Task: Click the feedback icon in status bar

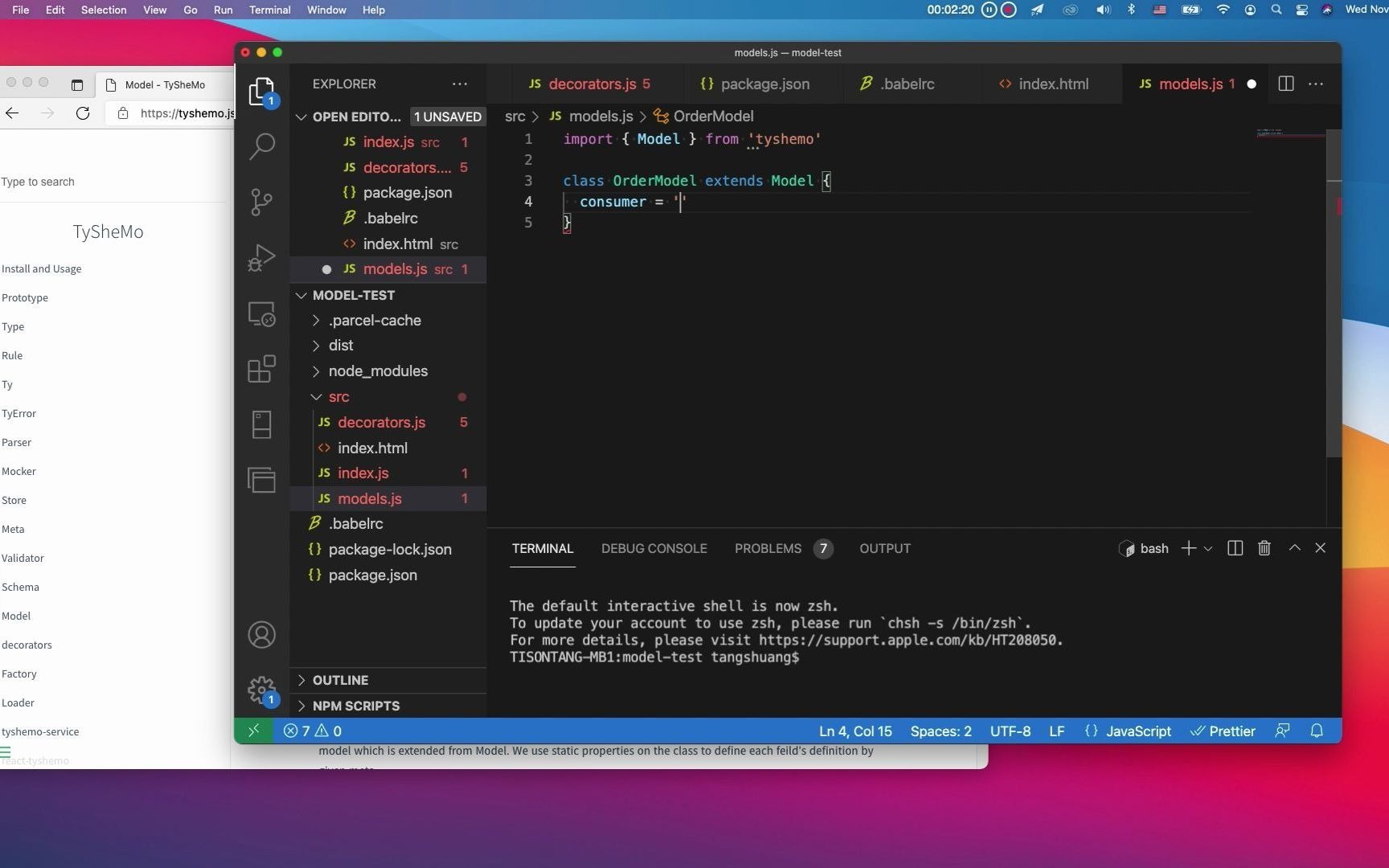Action: 1283,731
